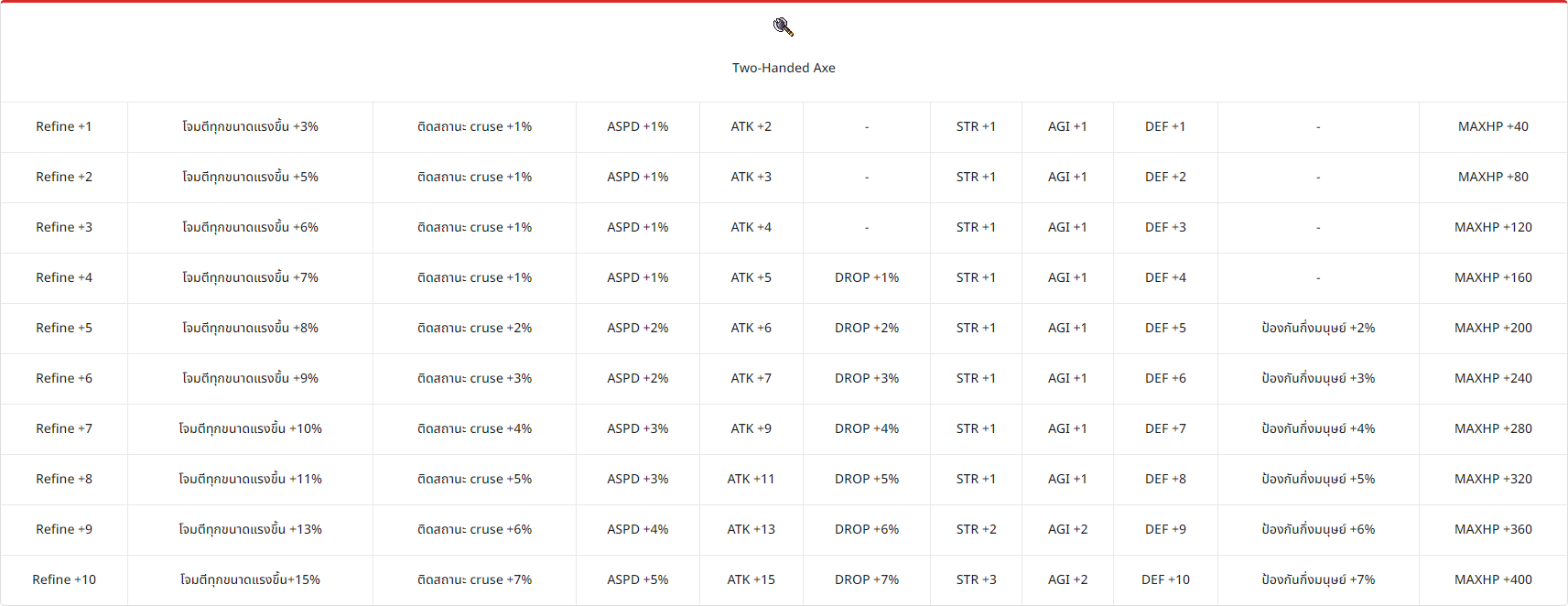Screen dimensions: 1568x606
Task: Click MAXHP +400 cell
Action: (x=1493, y=579)
